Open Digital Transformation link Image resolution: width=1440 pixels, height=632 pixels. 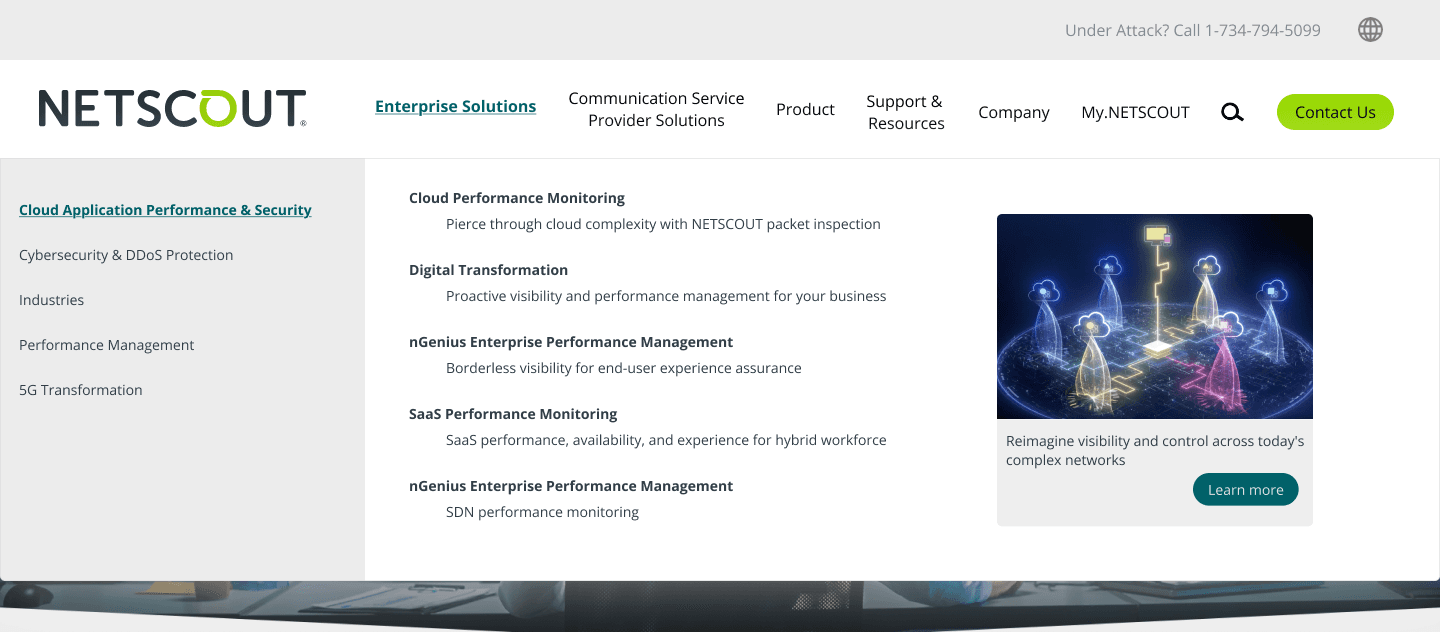click(488, 270)
